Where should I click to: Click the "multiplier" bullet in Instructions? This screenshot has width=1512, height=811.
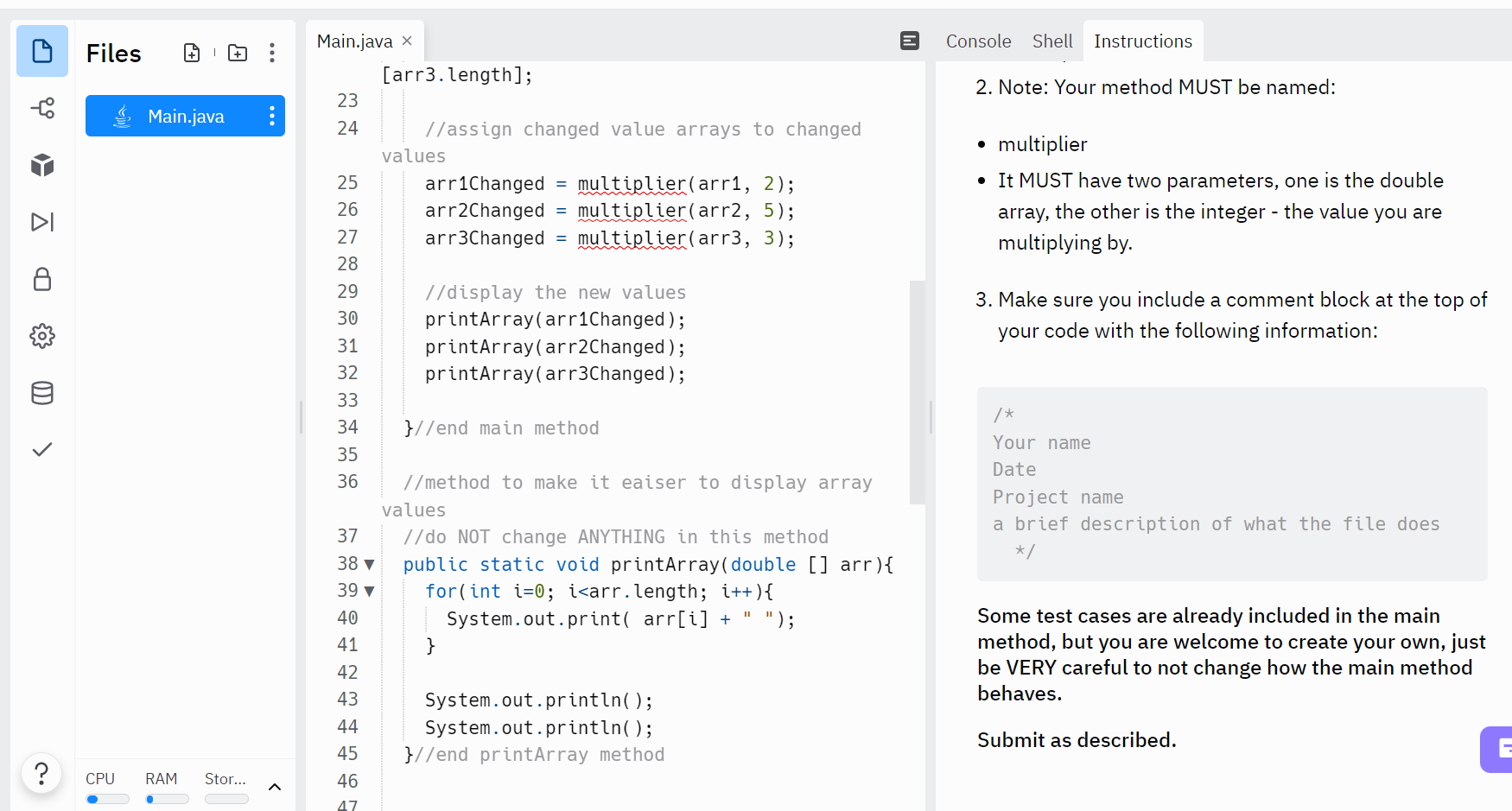1043,144
